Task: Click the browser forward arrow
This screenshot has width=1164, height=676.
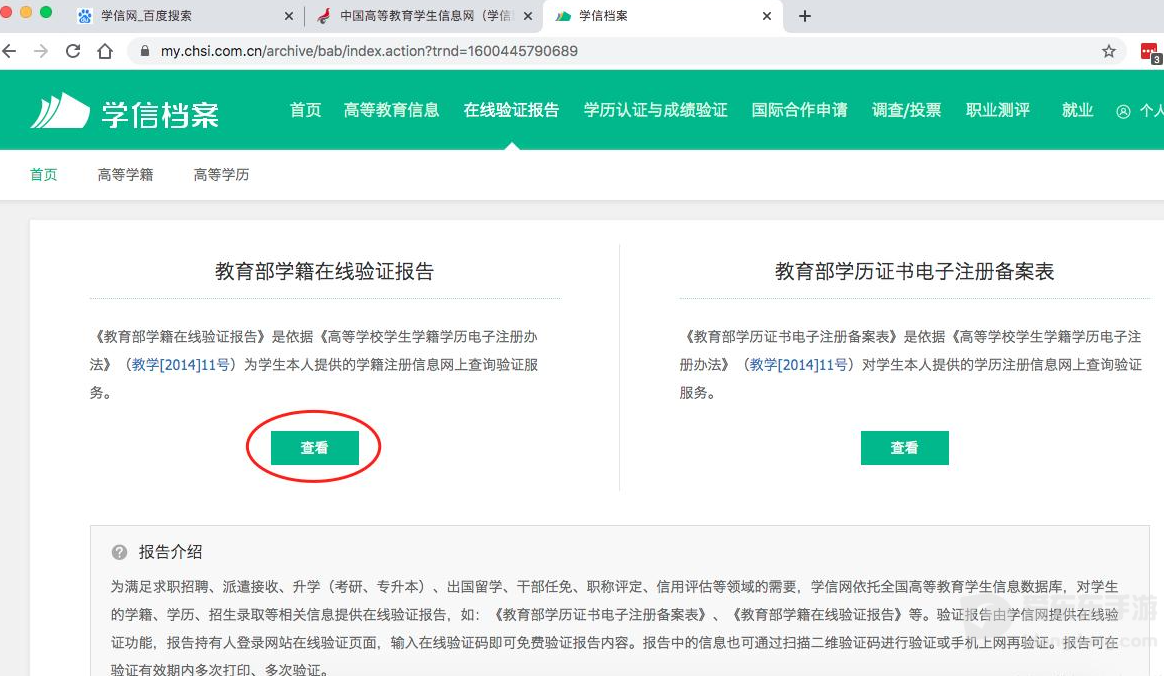Action: (41, 51)
